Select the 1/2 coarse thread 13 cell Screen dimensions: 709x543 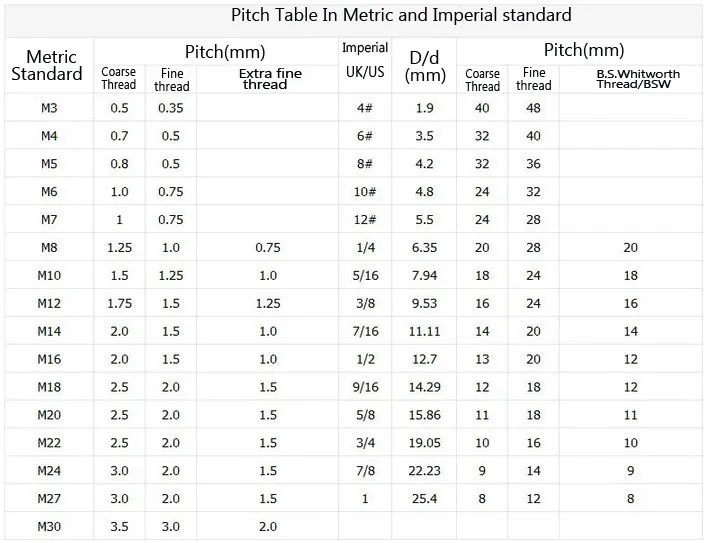(x=482, y=359)
